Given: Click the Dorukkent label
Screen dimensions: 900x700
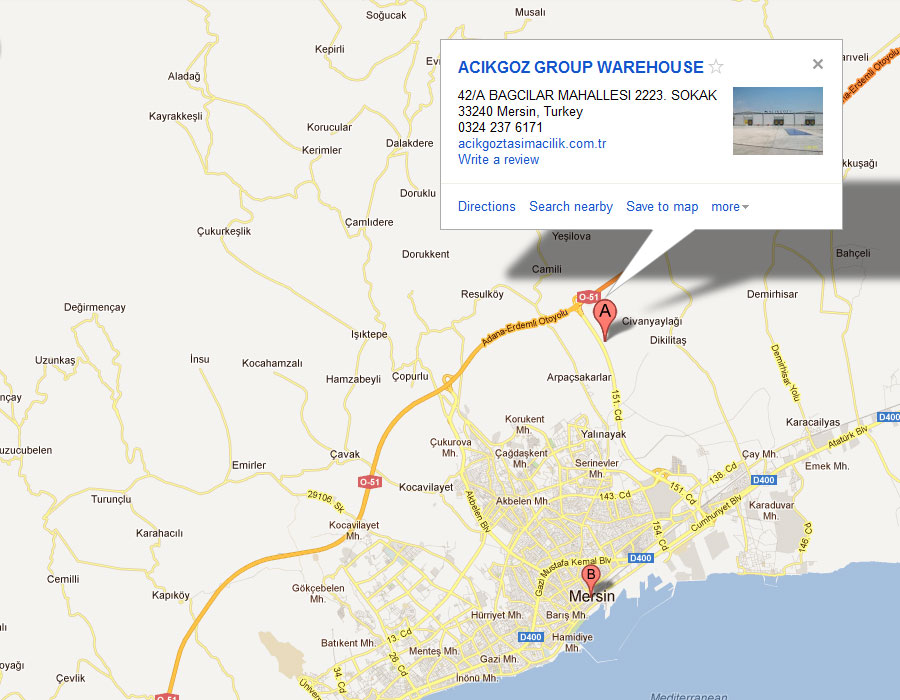Looking at the screenshot, I should point(425,254).
